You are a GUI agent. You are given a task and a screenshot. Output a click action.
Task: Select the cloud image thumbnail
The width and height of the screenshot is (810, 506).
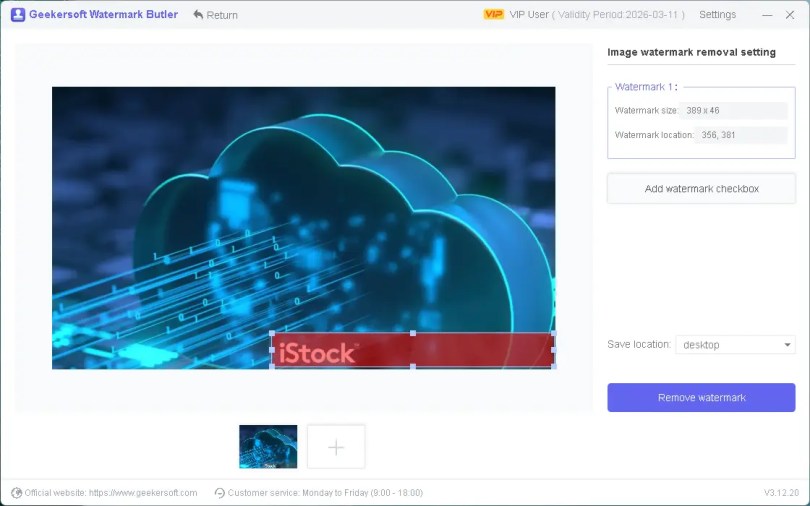click(x=268, y=447)
